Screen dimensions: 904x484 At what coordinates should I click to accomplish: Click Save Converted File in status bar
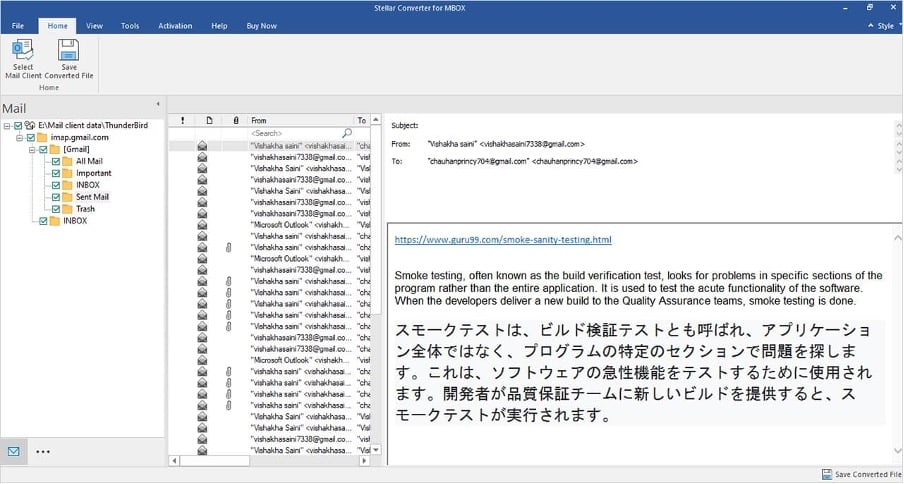(x=861, y=474)
